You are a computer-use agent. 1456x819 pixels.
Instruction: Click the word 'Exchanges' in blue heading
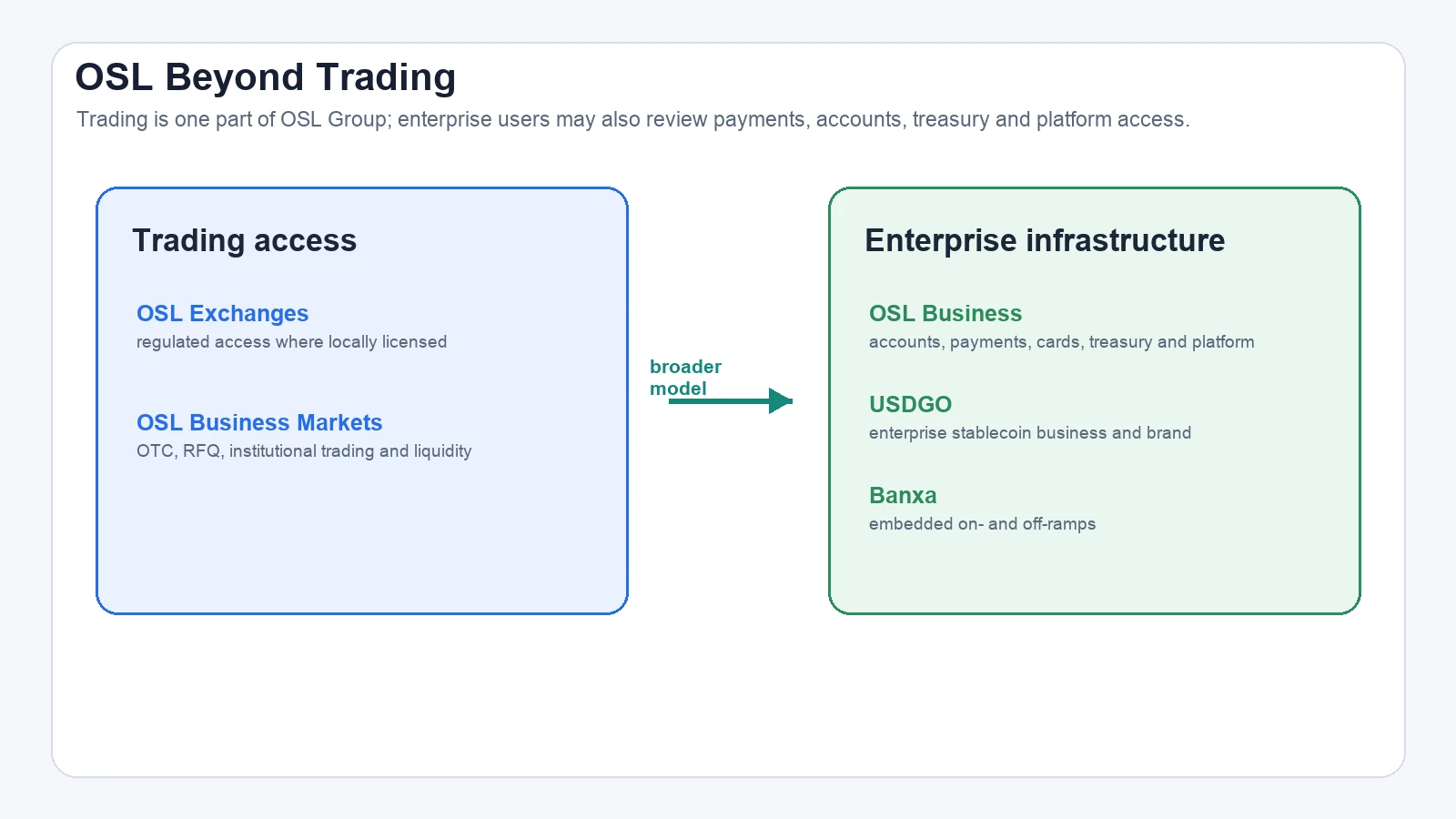click(x=248, y=313)
